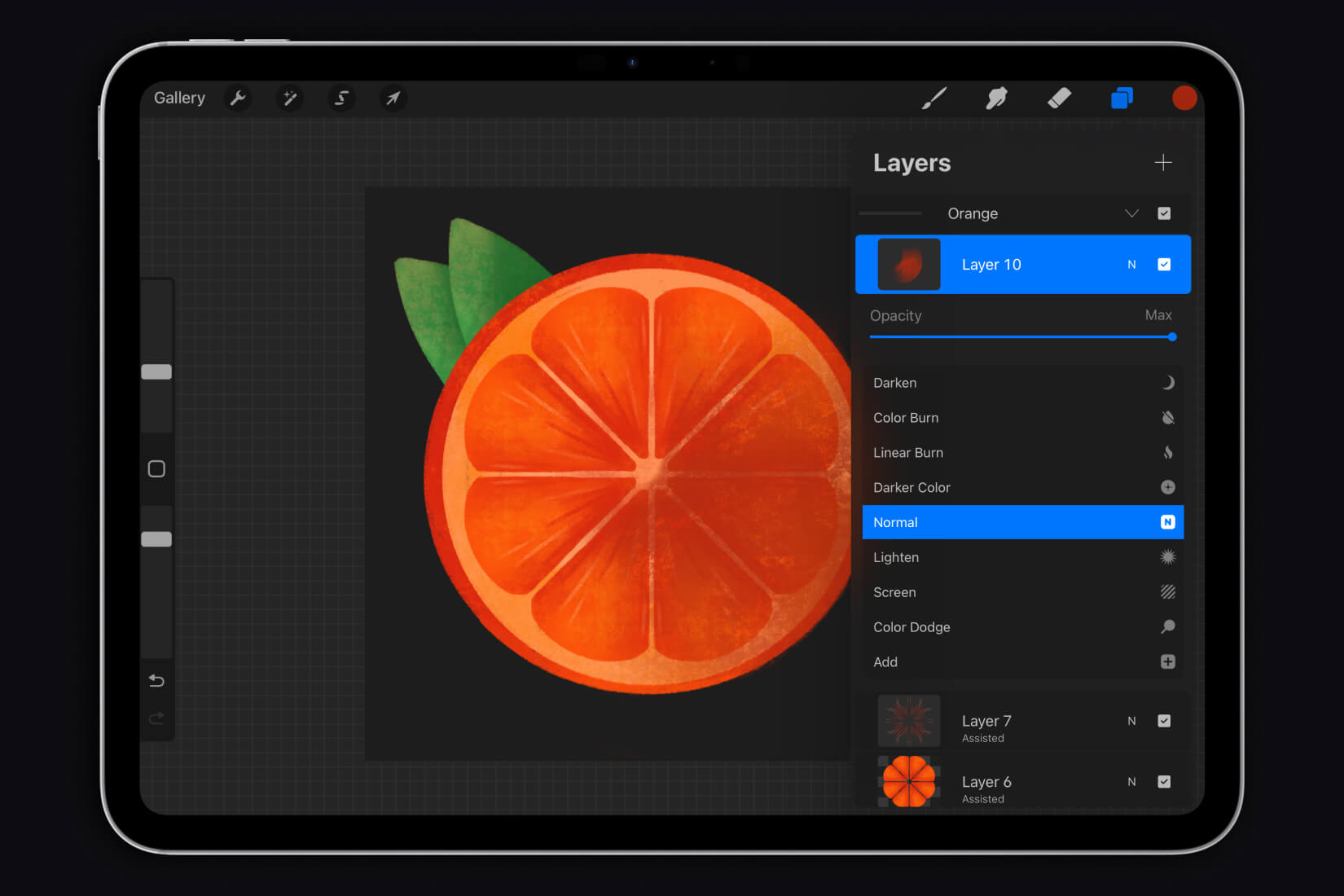Add a new layer with plus
1344x896 pixels.
(x=1163, y=163)
